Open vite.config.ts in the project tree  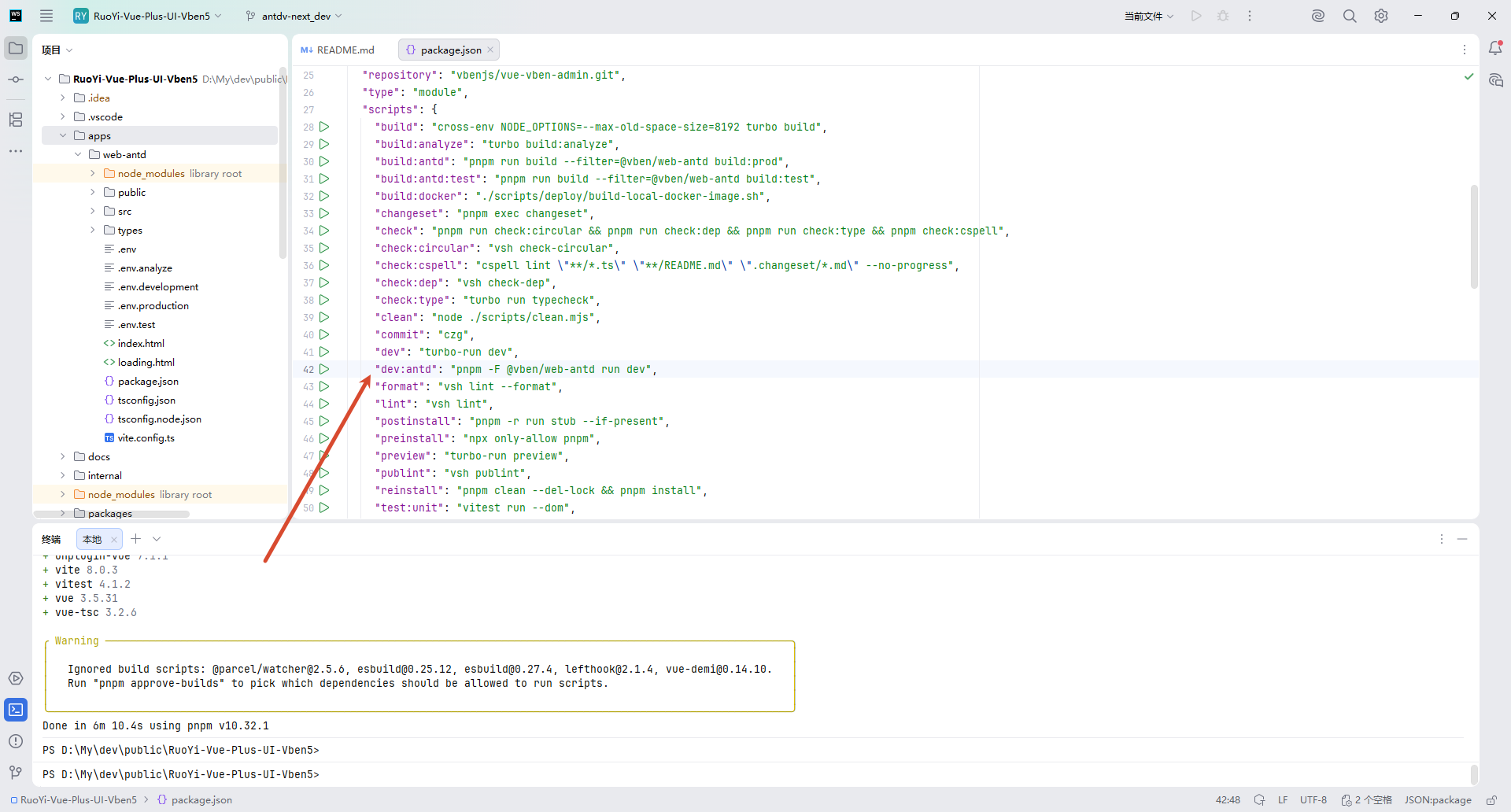coord(146,437)
